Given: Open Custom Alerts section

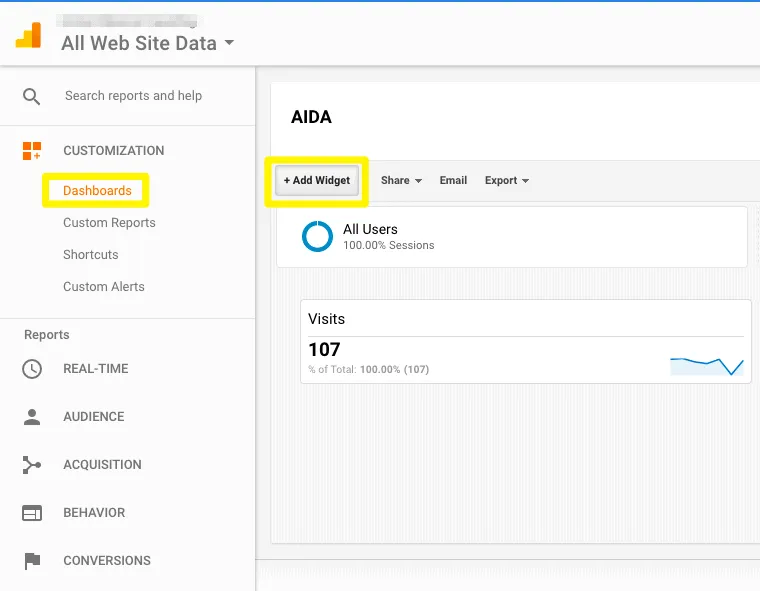Looking at the screenshot, I should (103, 287).
